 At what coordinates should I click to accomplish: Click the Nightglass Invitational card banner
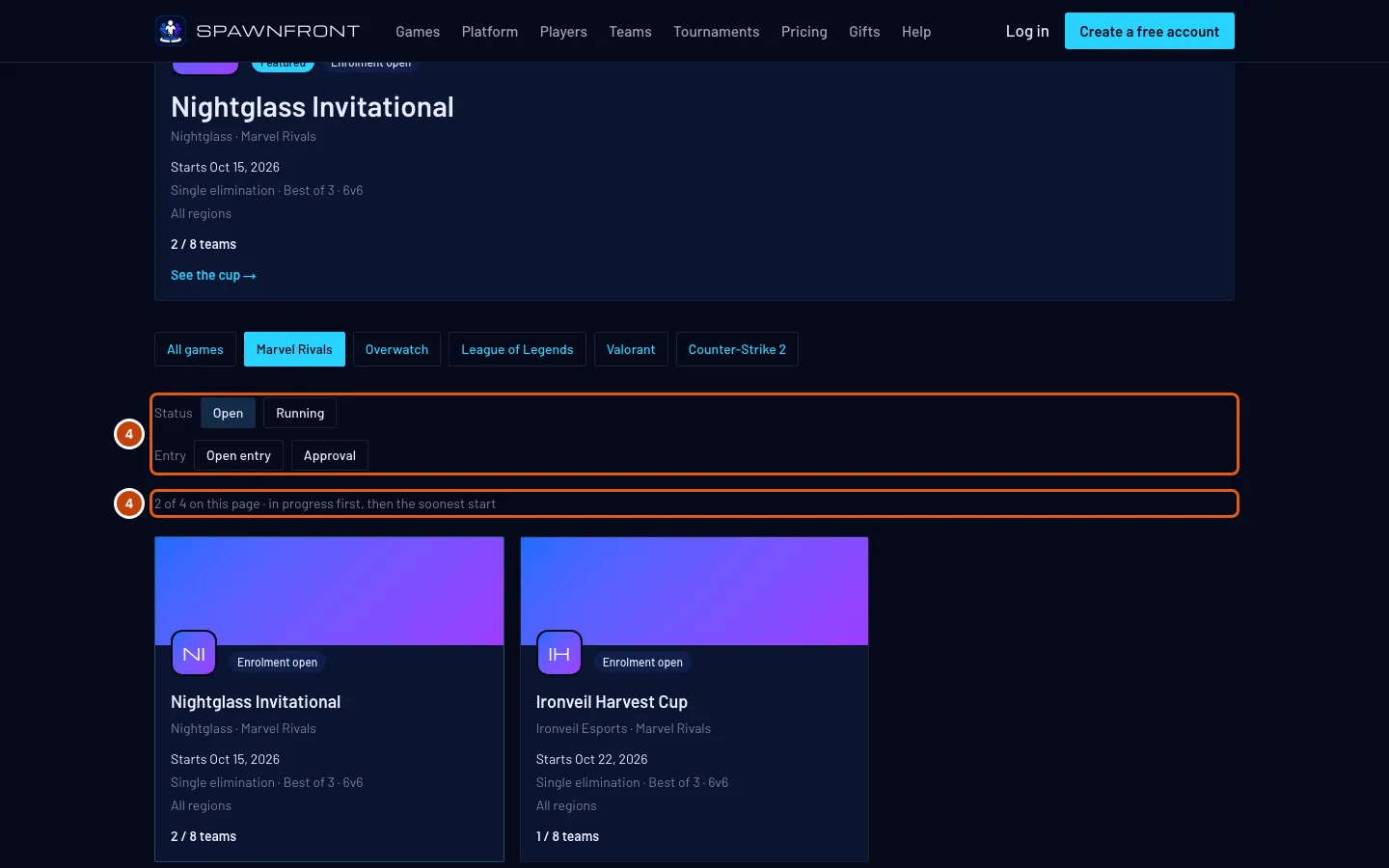pyautogui.click(x=329, y=590)
